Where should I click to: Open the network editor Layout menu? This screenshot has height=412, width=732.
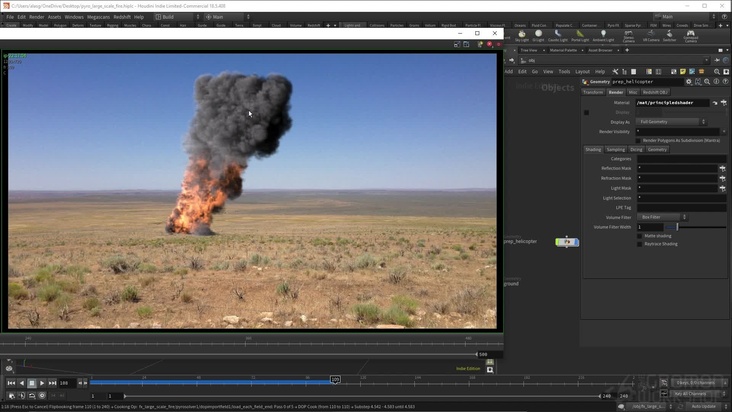click(x=582, y=72)
